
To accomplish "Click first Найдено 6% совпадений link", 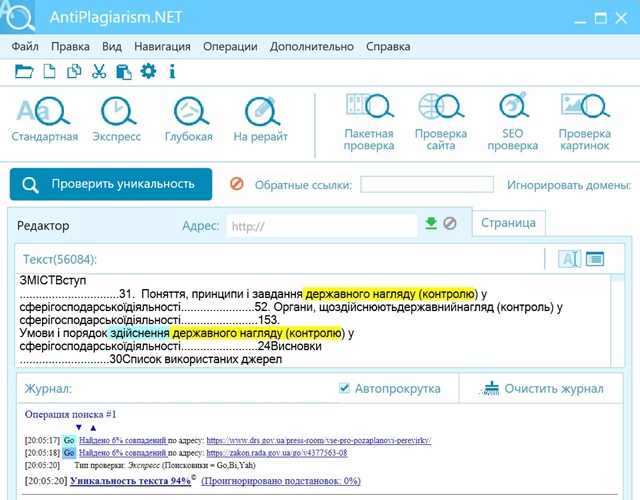I will [x=122, y=440].
